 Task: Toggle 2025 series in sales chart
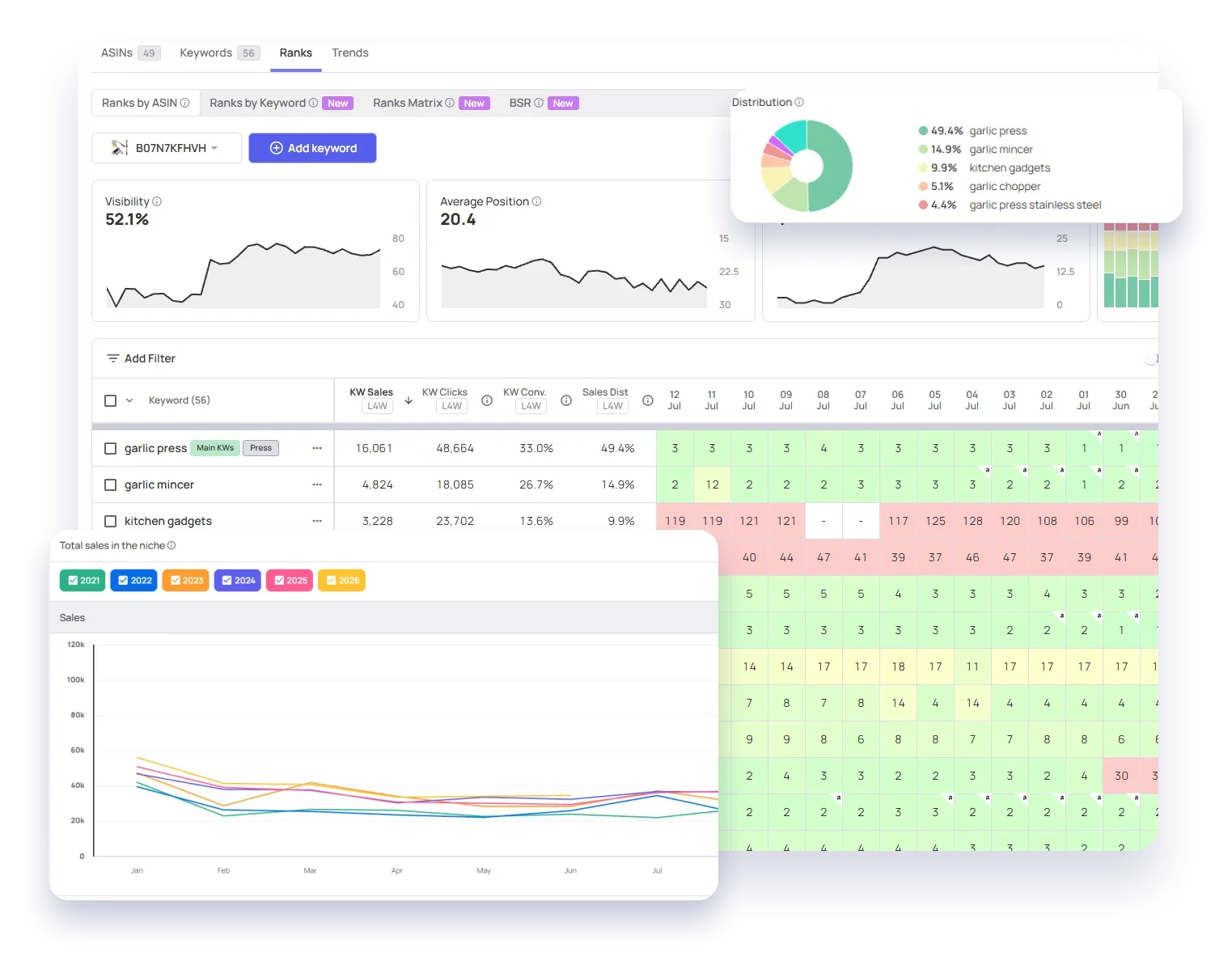(290, 581)
